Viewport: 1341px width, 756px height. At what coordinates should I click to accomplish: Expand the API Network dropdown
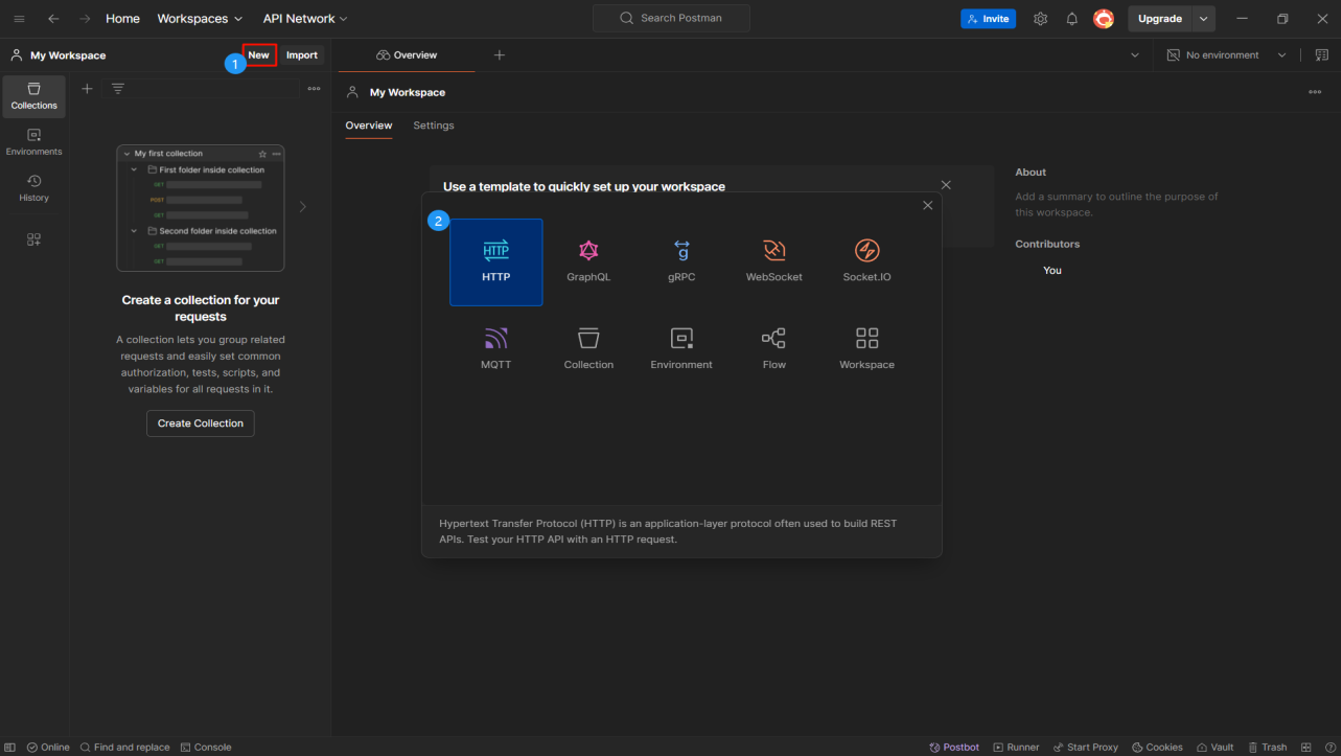(x=305, y=19)
